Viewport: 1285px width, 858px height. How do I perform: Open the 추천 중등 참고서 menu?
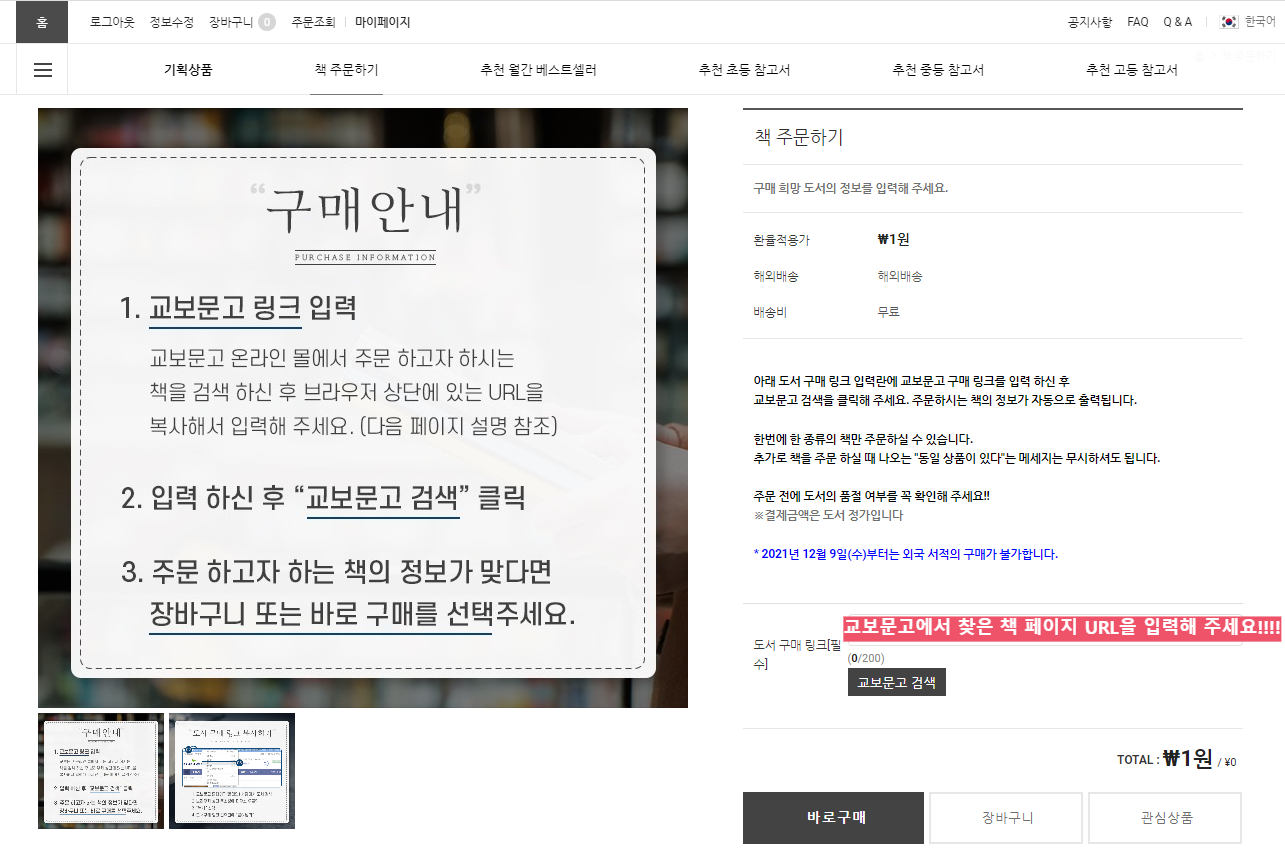(x=938, y=70)
